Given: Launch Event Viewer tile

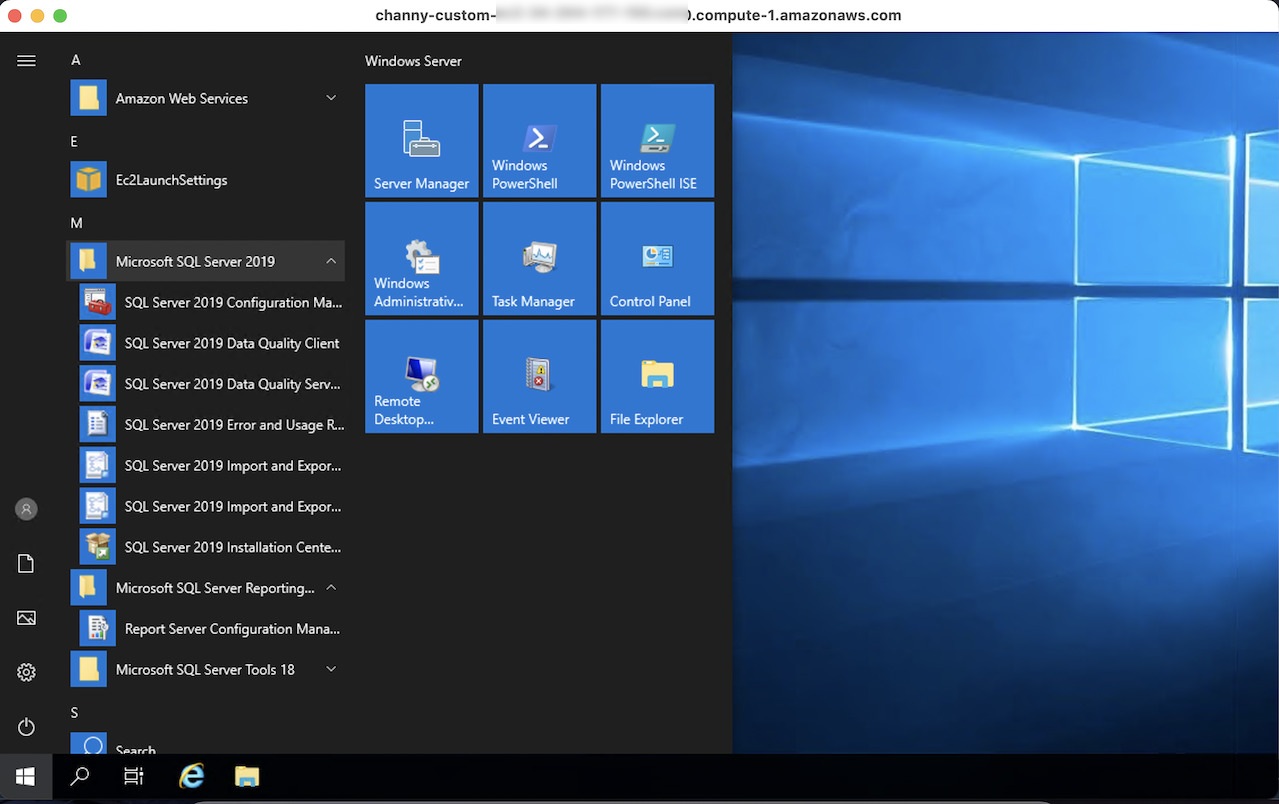Looking at the screenshot, I should click(539, 377).
